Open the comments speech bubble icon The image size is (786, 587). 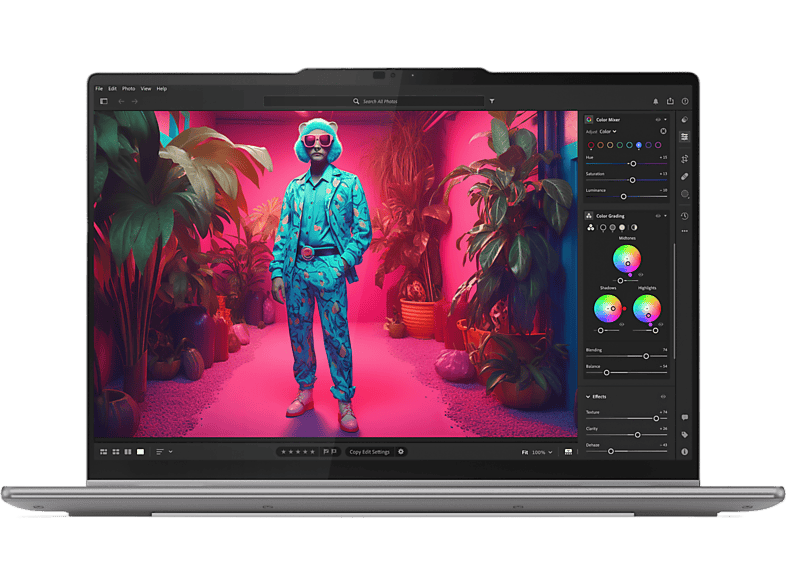[685, 417]
